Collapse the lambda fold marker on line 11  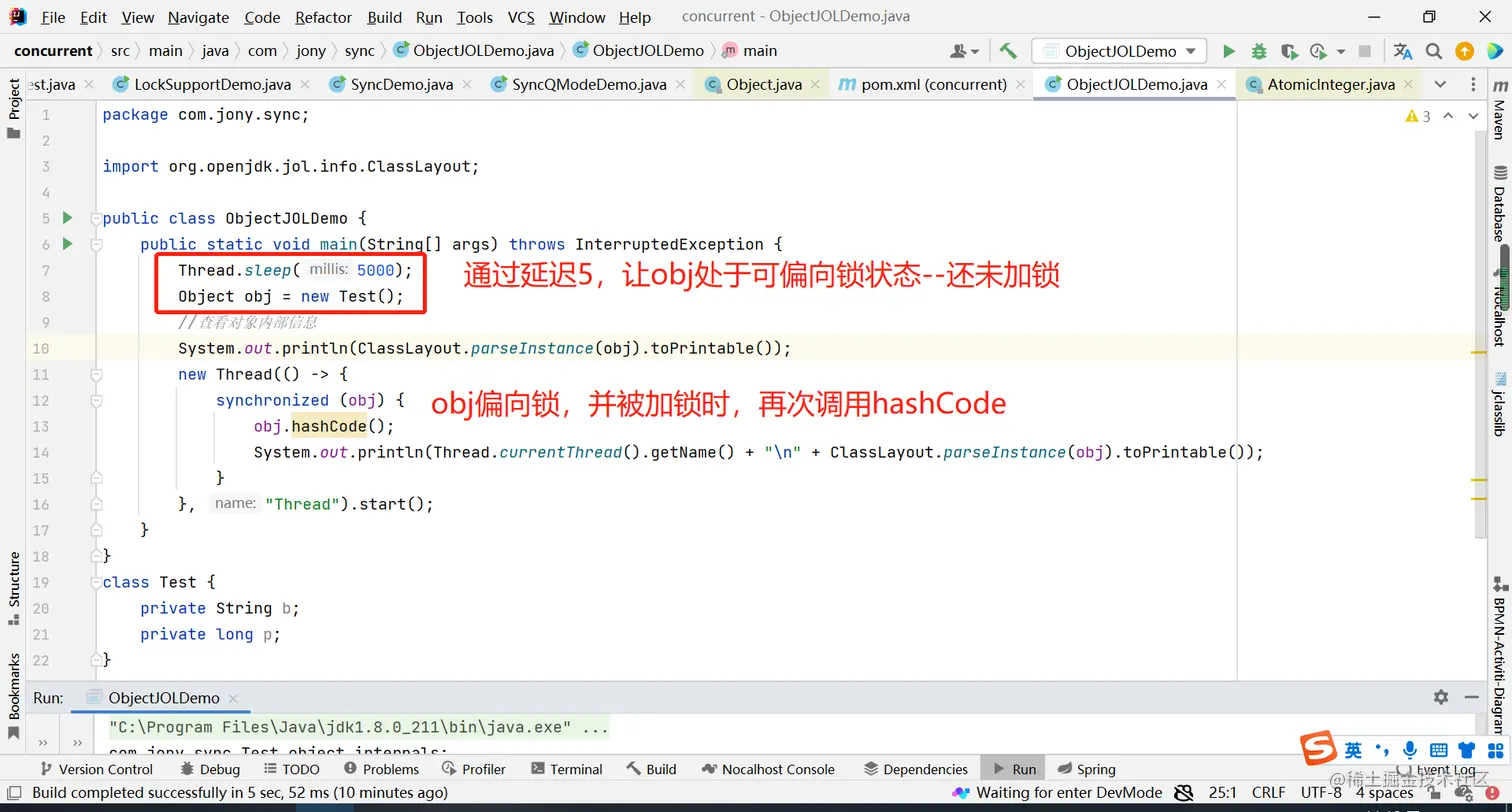[x=96, y=374]
